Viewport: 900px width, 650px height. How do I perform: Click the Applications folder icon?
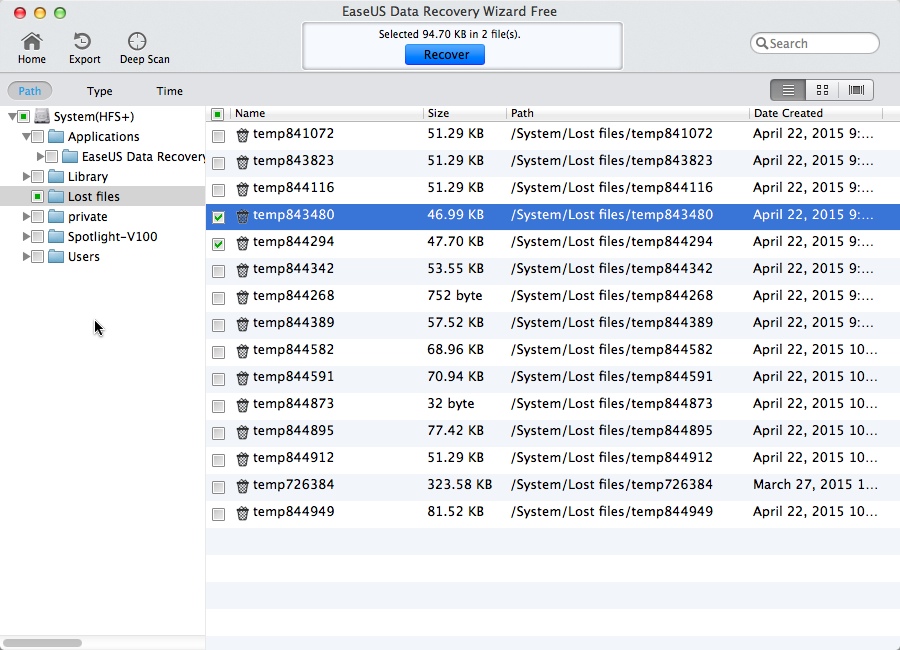click(x=56, y=137)
